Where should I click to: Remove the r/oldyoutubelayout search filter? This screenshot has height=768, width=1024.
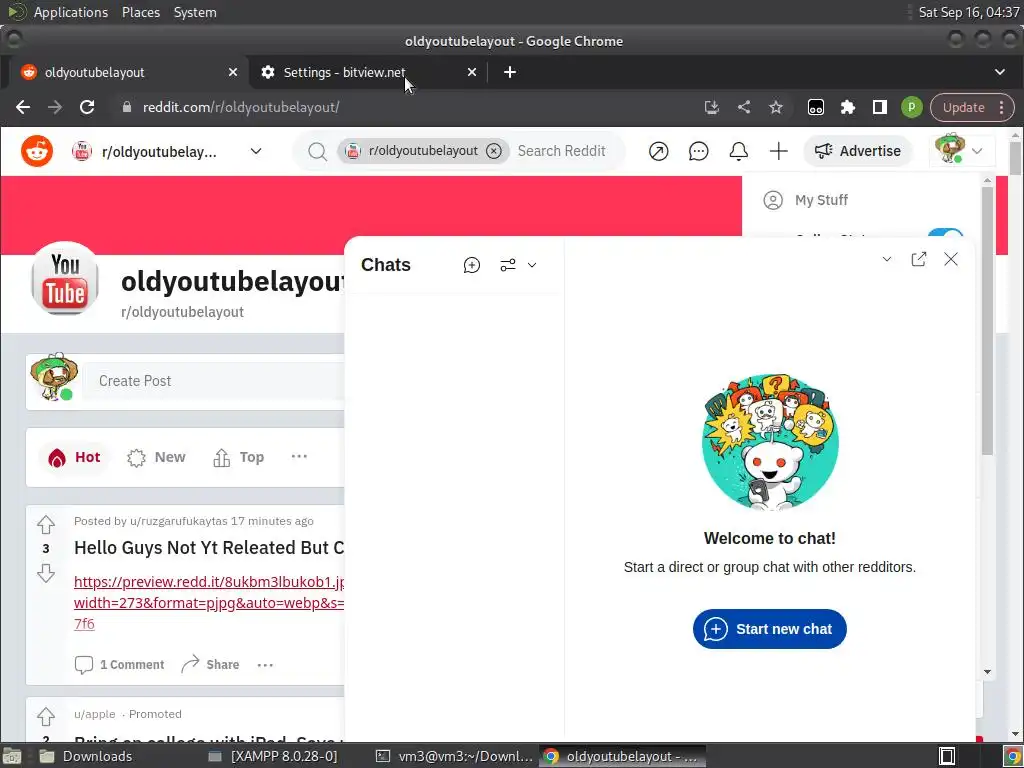point(494,151)
